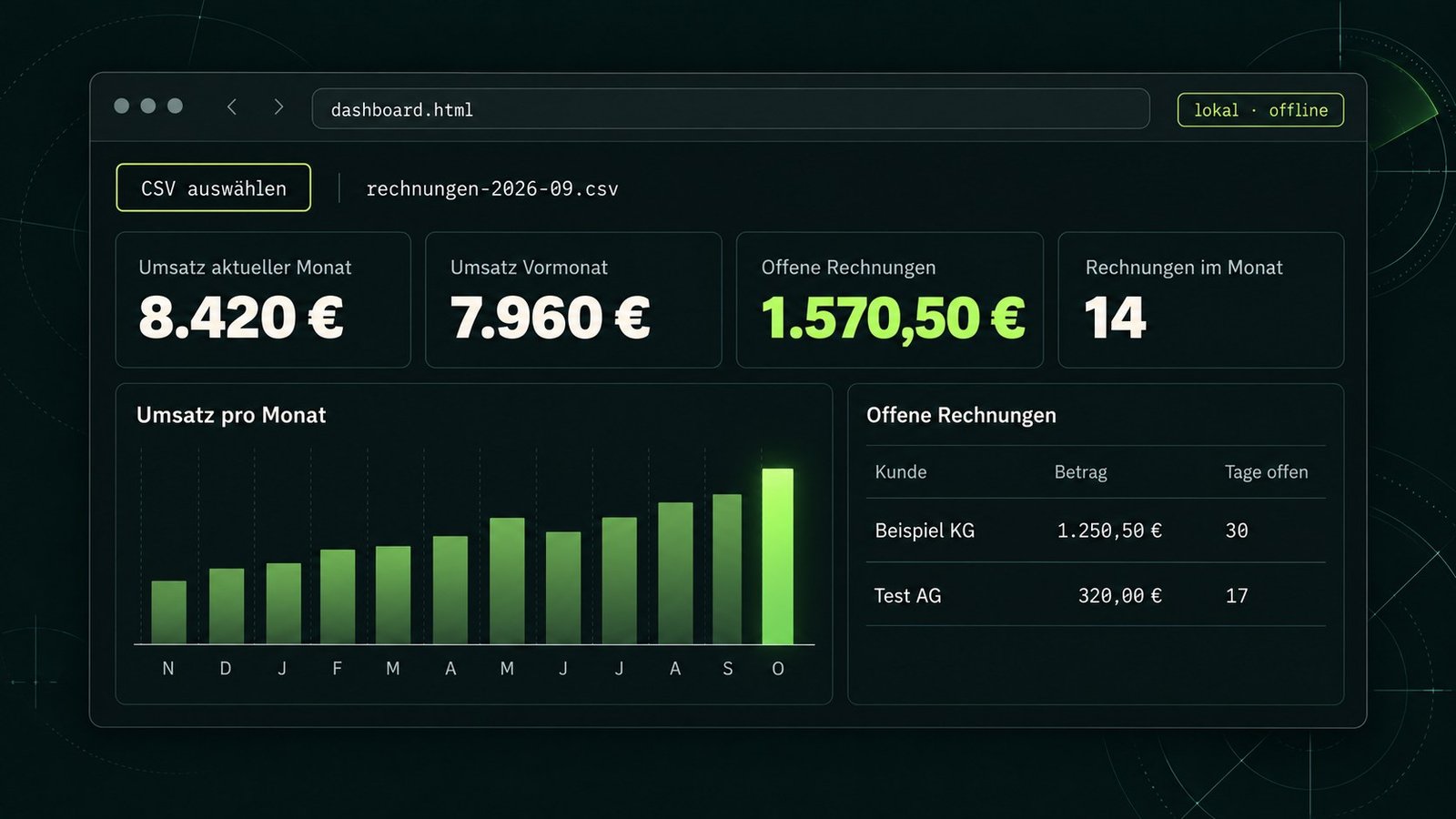This screenshot has height=819, width=1456.
Task: Click the D month axis label
Action: click(226, 669)
